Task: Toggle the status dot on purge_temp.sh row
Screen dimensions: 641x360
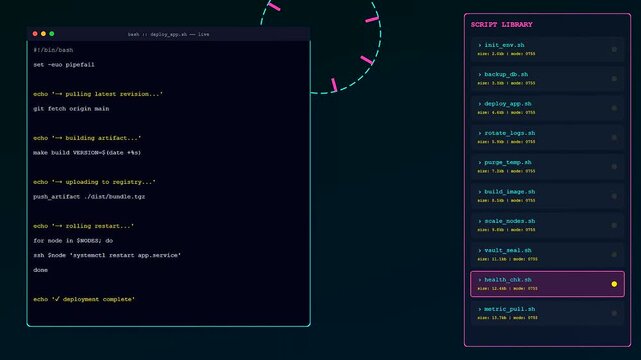Action: [x=614, y=167]
